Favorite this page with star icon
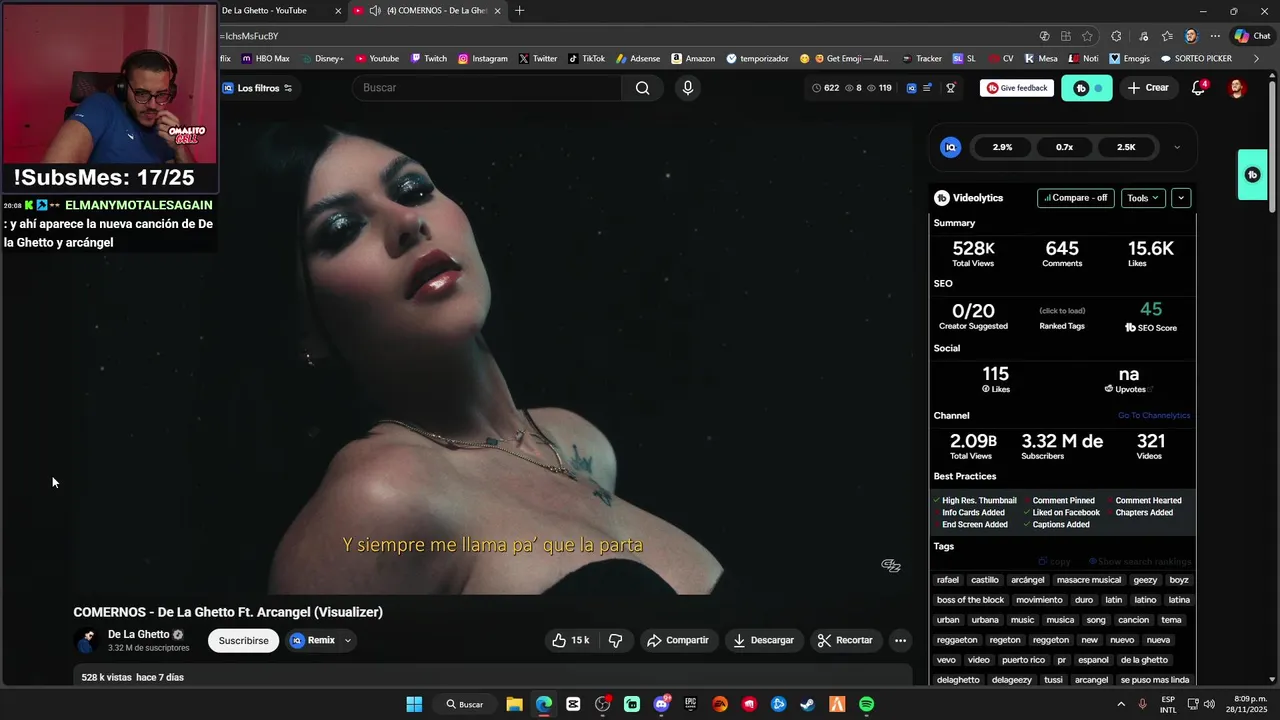 tap(1087, 36)
